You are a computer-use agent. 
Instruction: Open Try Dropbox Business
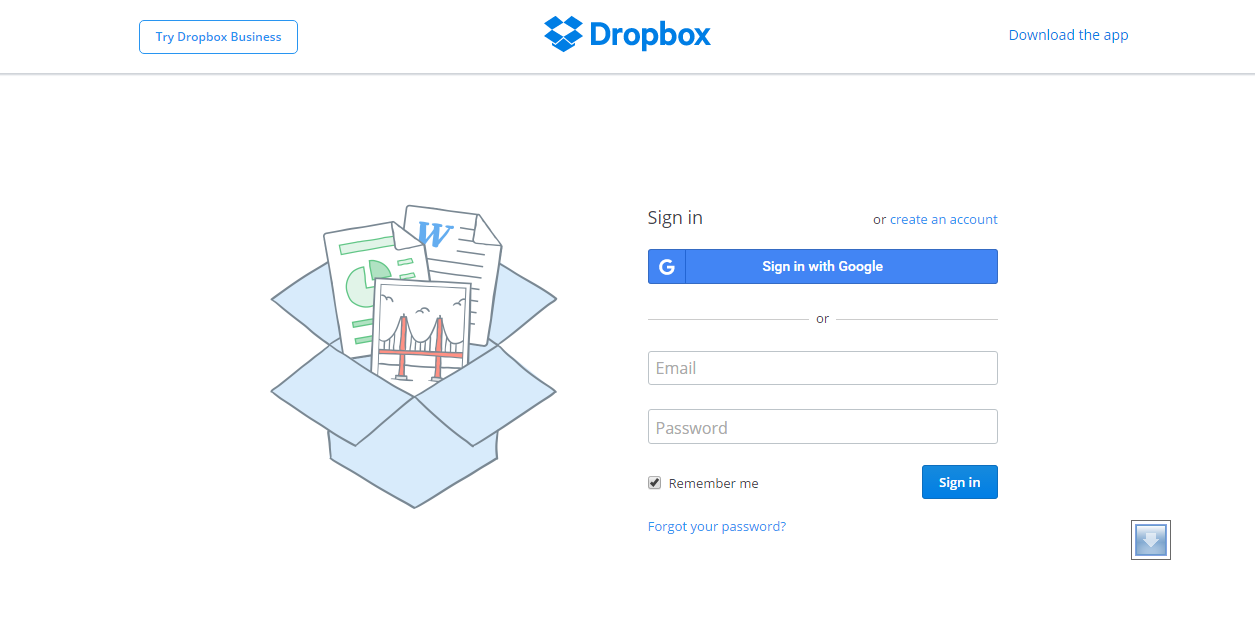point(218,37)
